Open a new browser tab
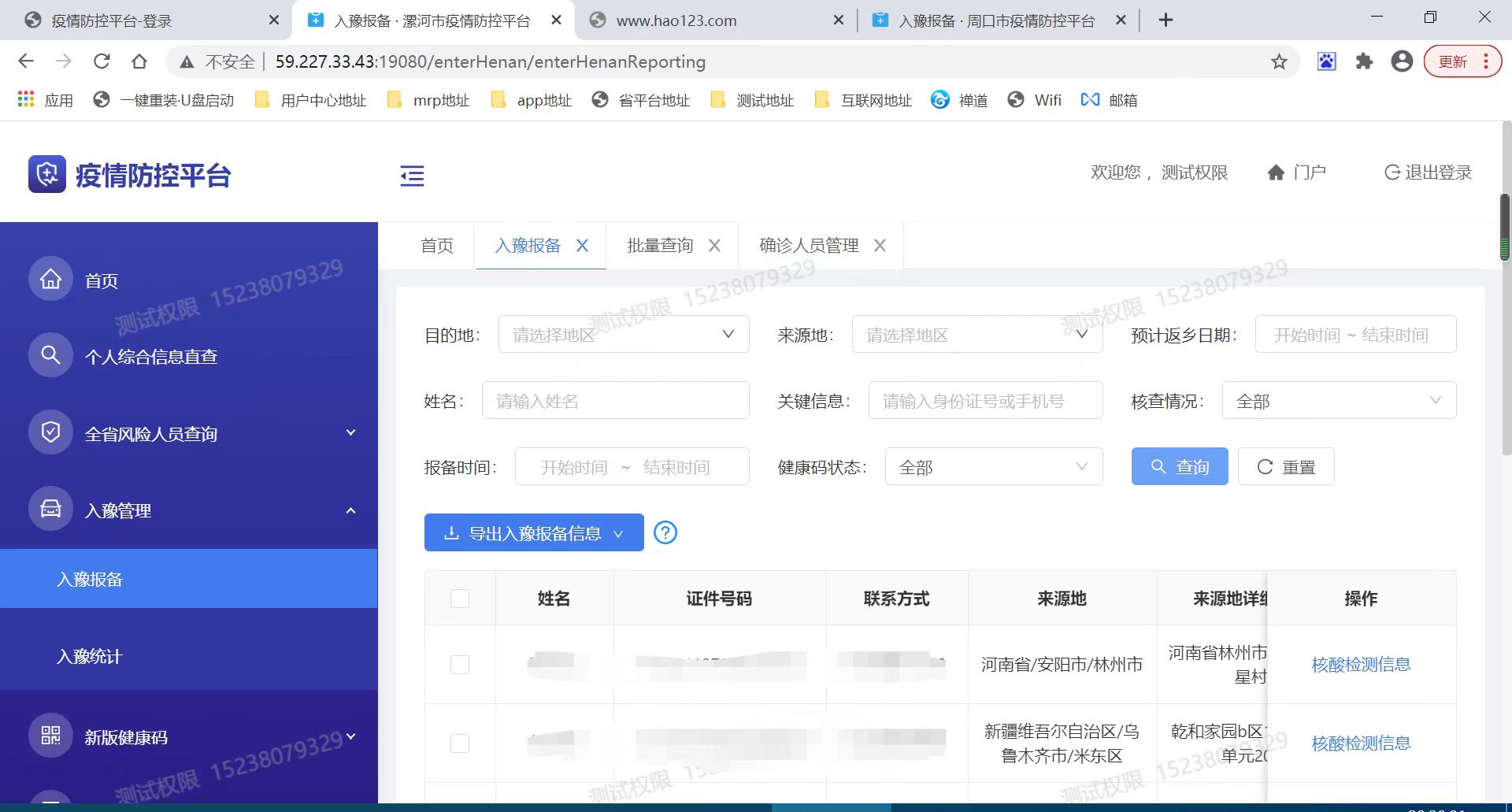 [x=1166, y=20]
